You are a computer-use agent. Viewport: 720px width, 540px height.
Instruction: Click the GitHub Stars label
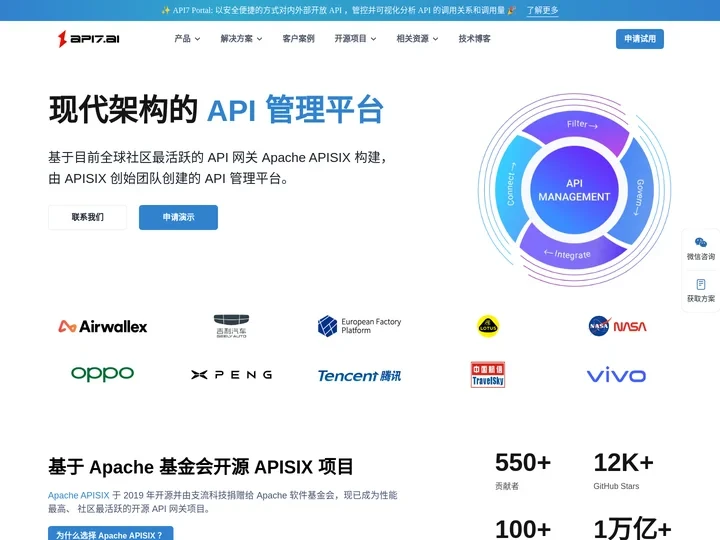pos(616,486)
